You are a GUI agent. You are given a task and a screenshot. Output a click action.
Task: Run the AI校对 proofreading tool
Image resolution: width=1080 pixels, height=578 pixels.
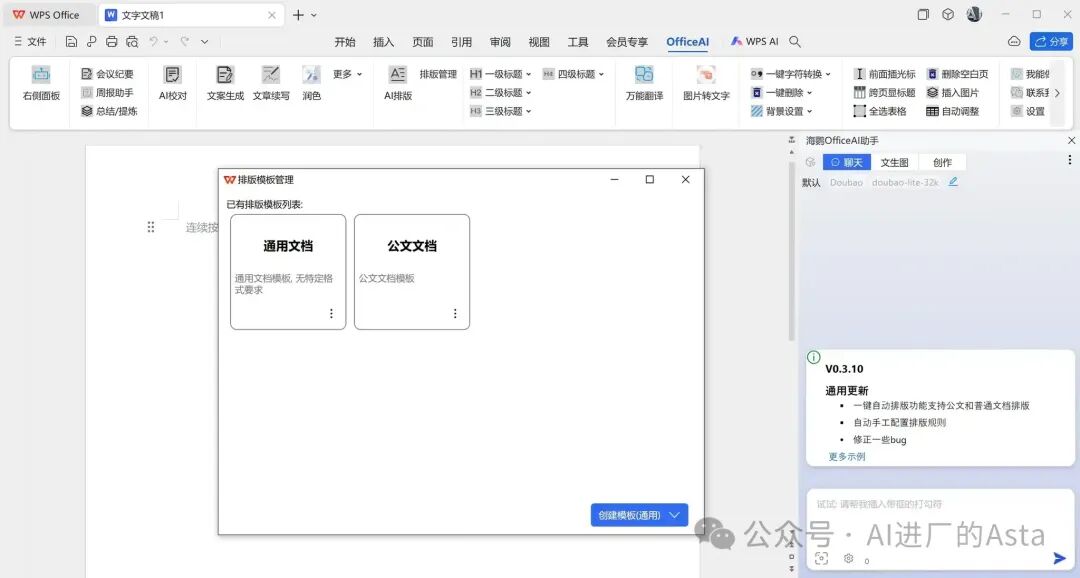pyautogui.click(x=173, y=83)
